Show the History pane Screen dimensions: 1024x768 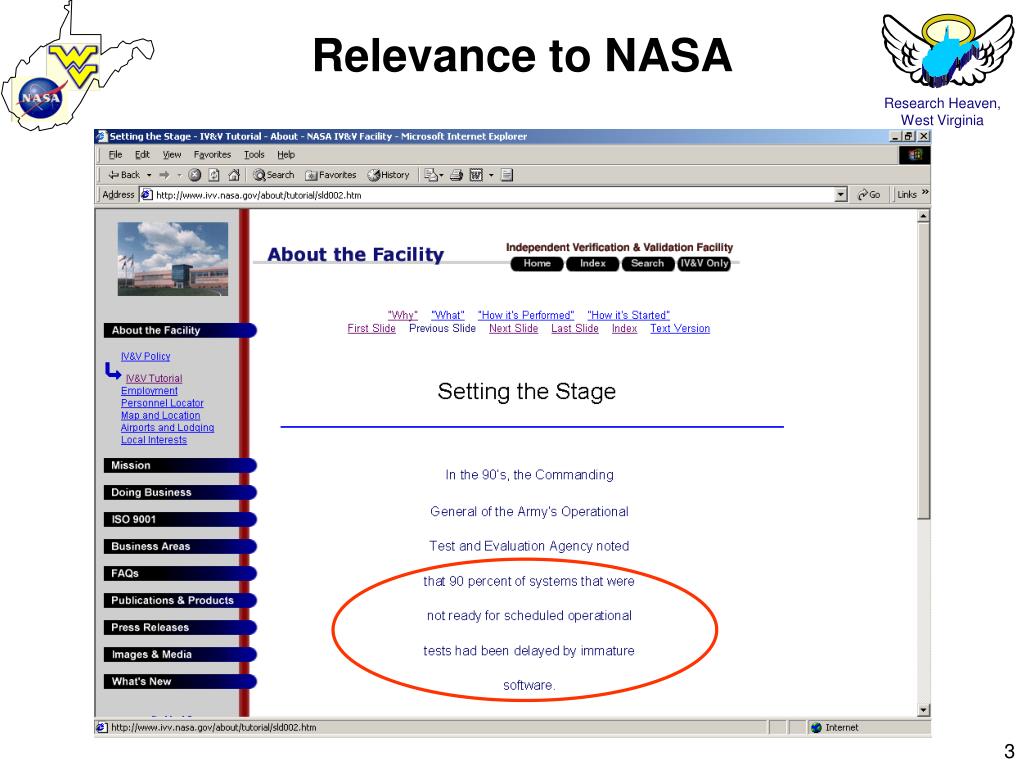point(388,175)
